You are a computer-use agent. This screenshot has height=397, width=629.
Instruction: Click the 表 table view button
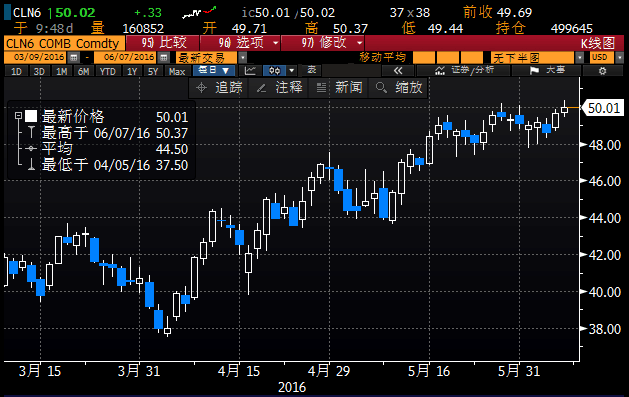312,71
